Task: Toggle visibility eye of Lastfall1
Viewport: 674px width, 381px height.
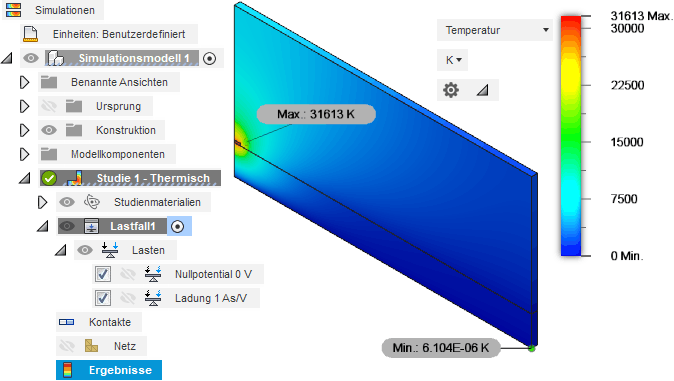Action: [x=67, y=226]
